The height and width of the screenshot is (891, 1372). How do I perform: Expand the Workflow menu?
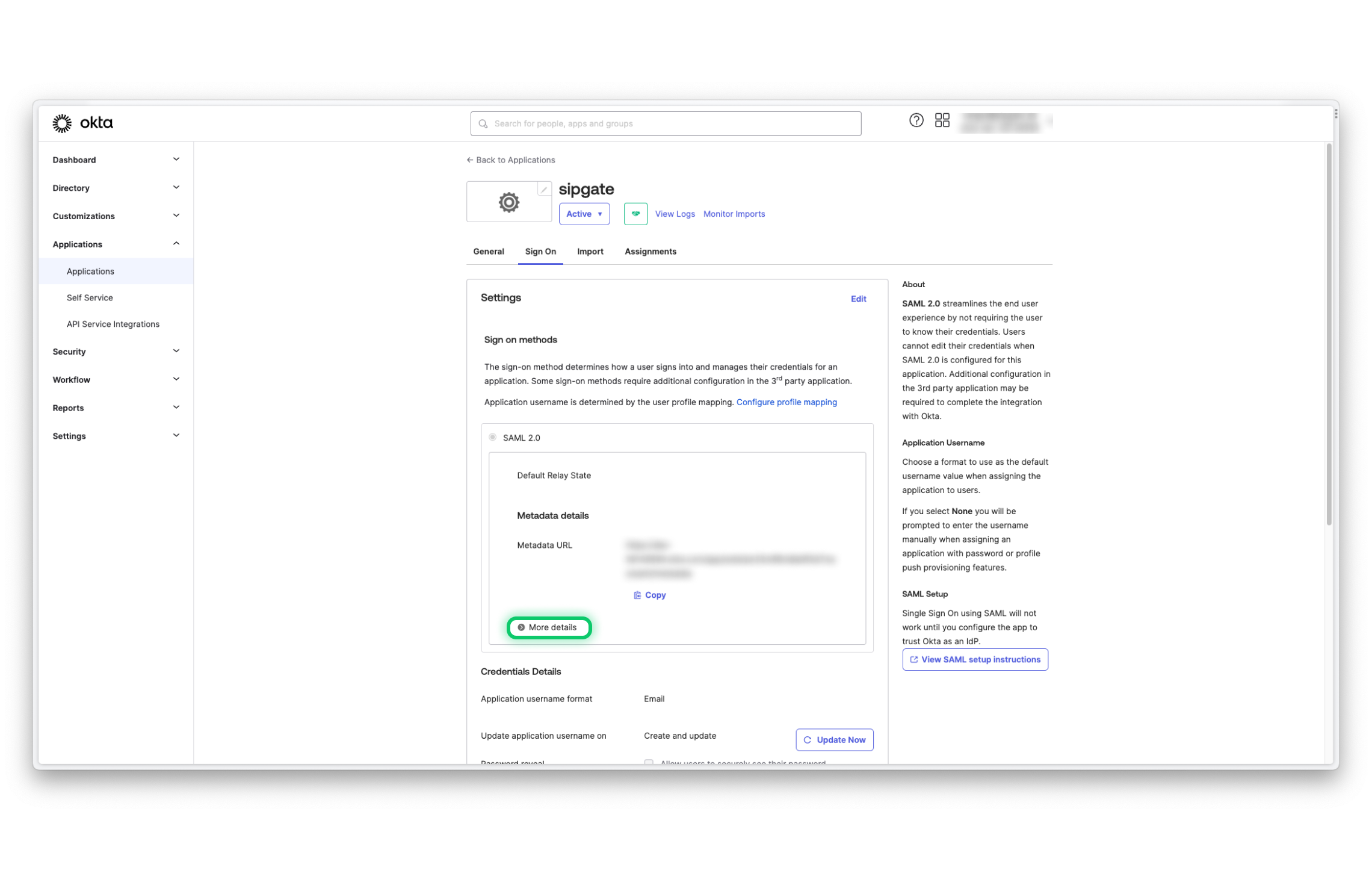(116, 379)
